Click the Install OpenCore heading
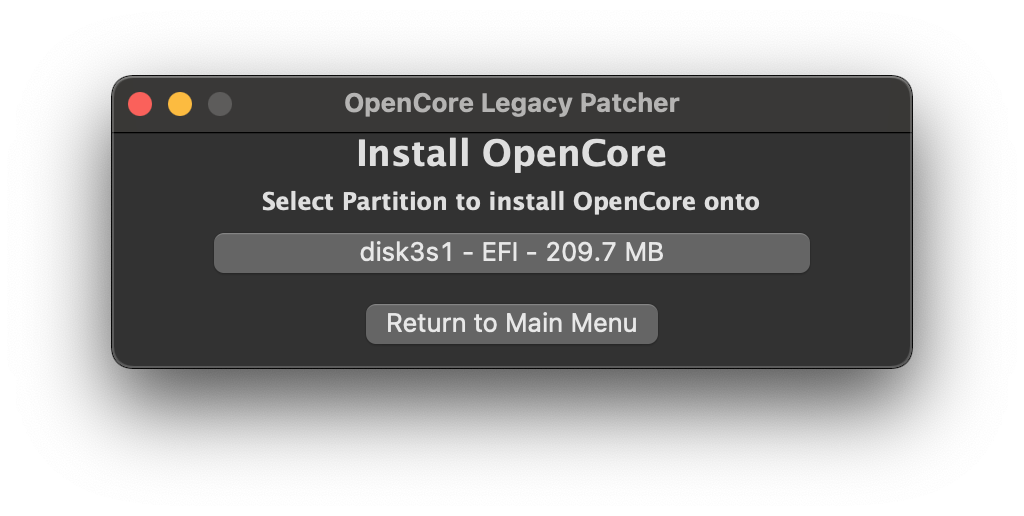 511,154
